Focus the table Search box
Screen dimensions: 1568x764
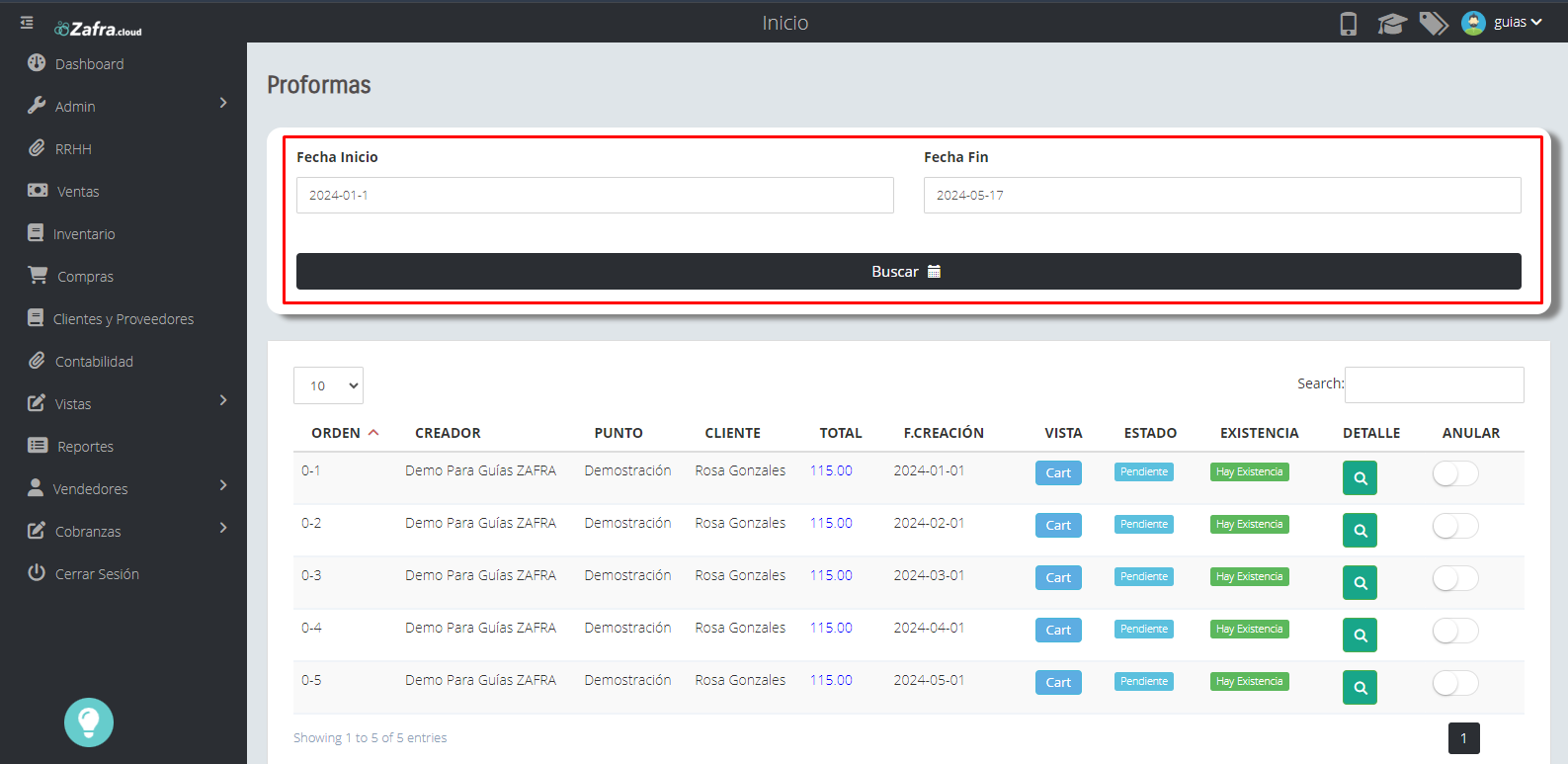point(1434,384)
